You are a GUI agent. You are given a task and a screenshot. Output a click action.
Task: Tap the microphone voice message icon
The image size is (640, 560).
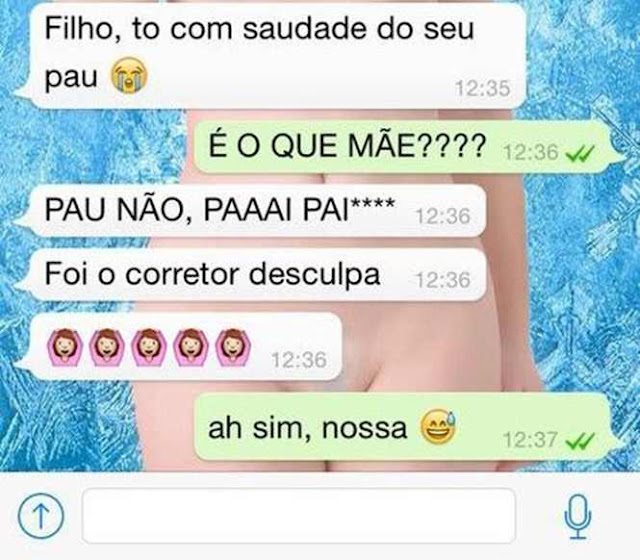(x=578, y=516)
